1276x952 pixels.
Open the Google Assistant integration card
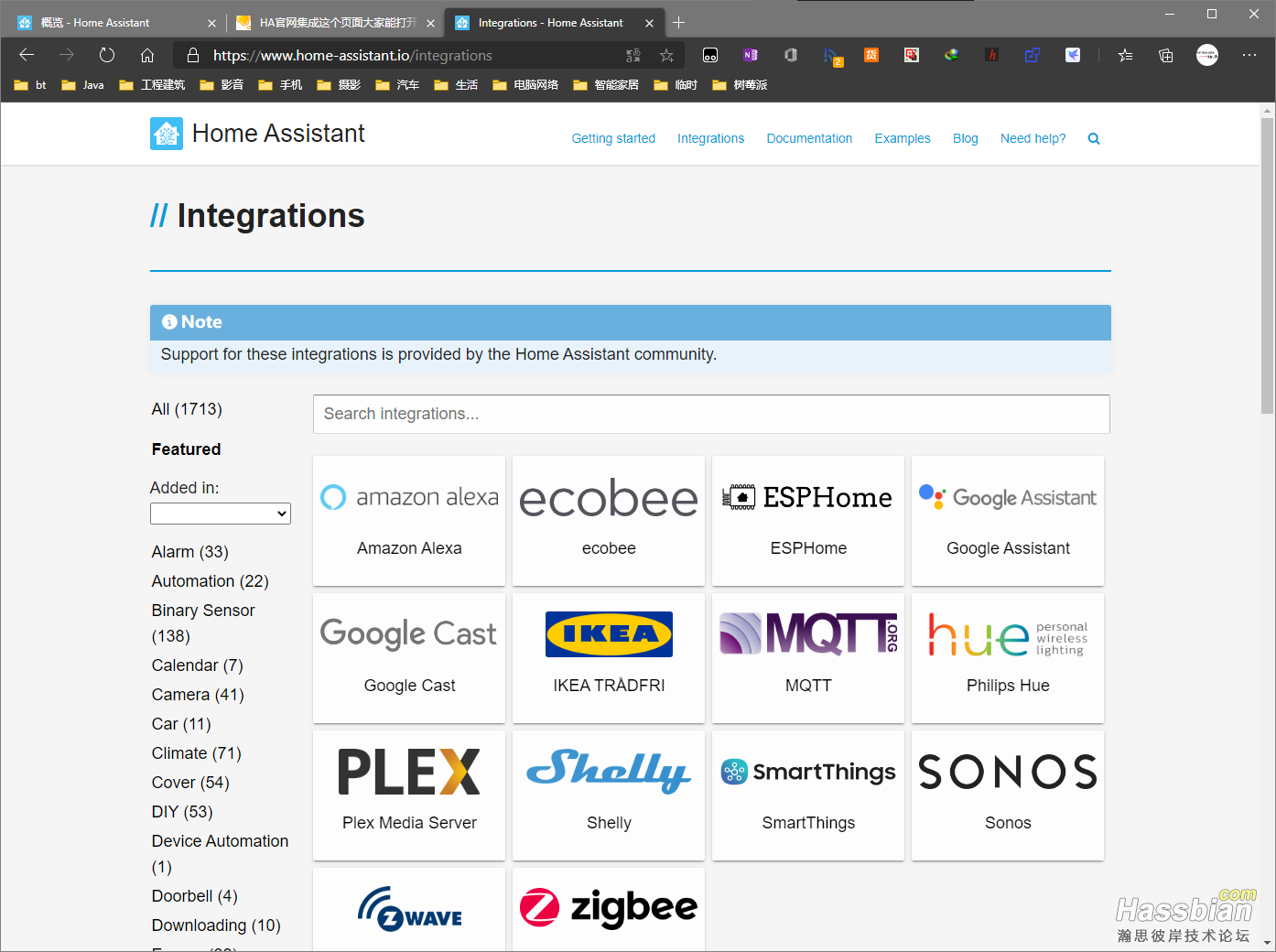click(x=1008, y=521)
